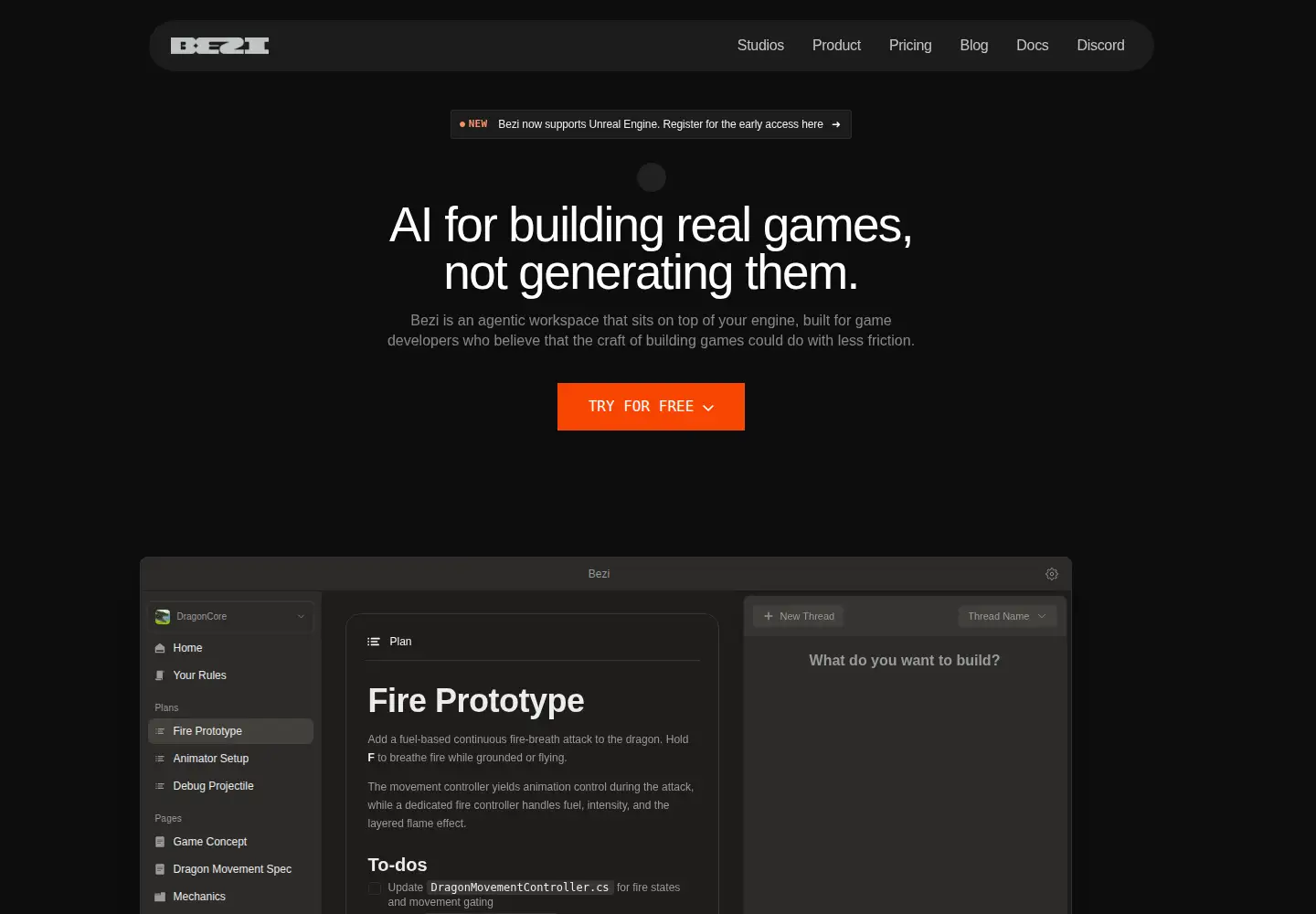Open the Thread Name dropdown
This screenshot has width=1316, height=914.
click(1007, 616)
